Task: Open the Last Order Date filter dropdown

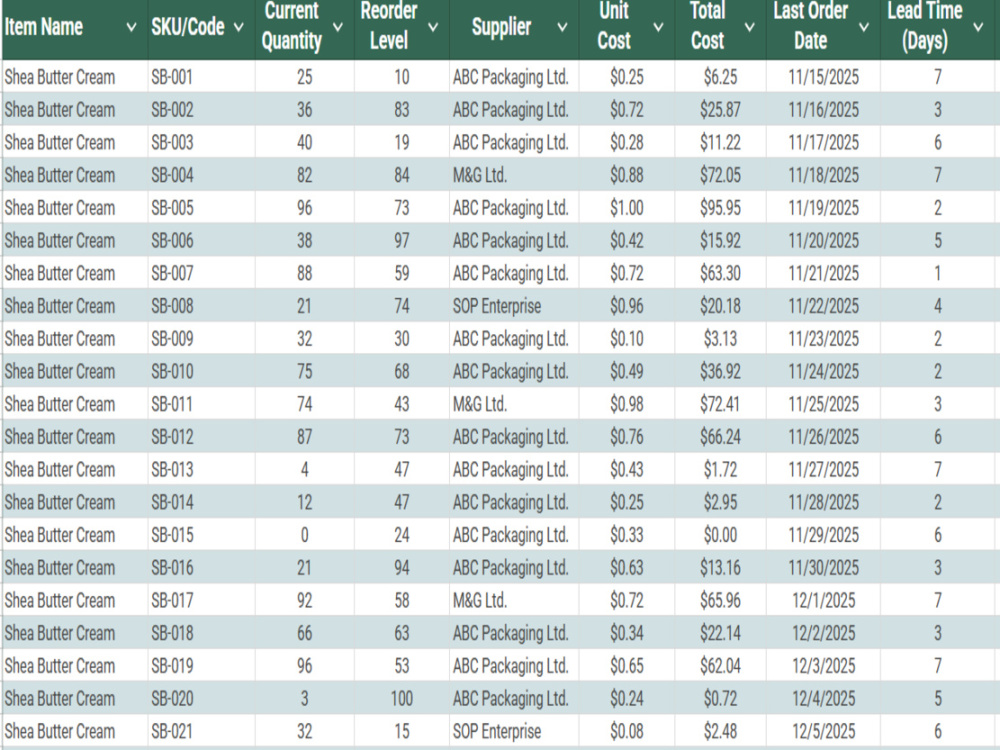Action: [x=864, y=27]
